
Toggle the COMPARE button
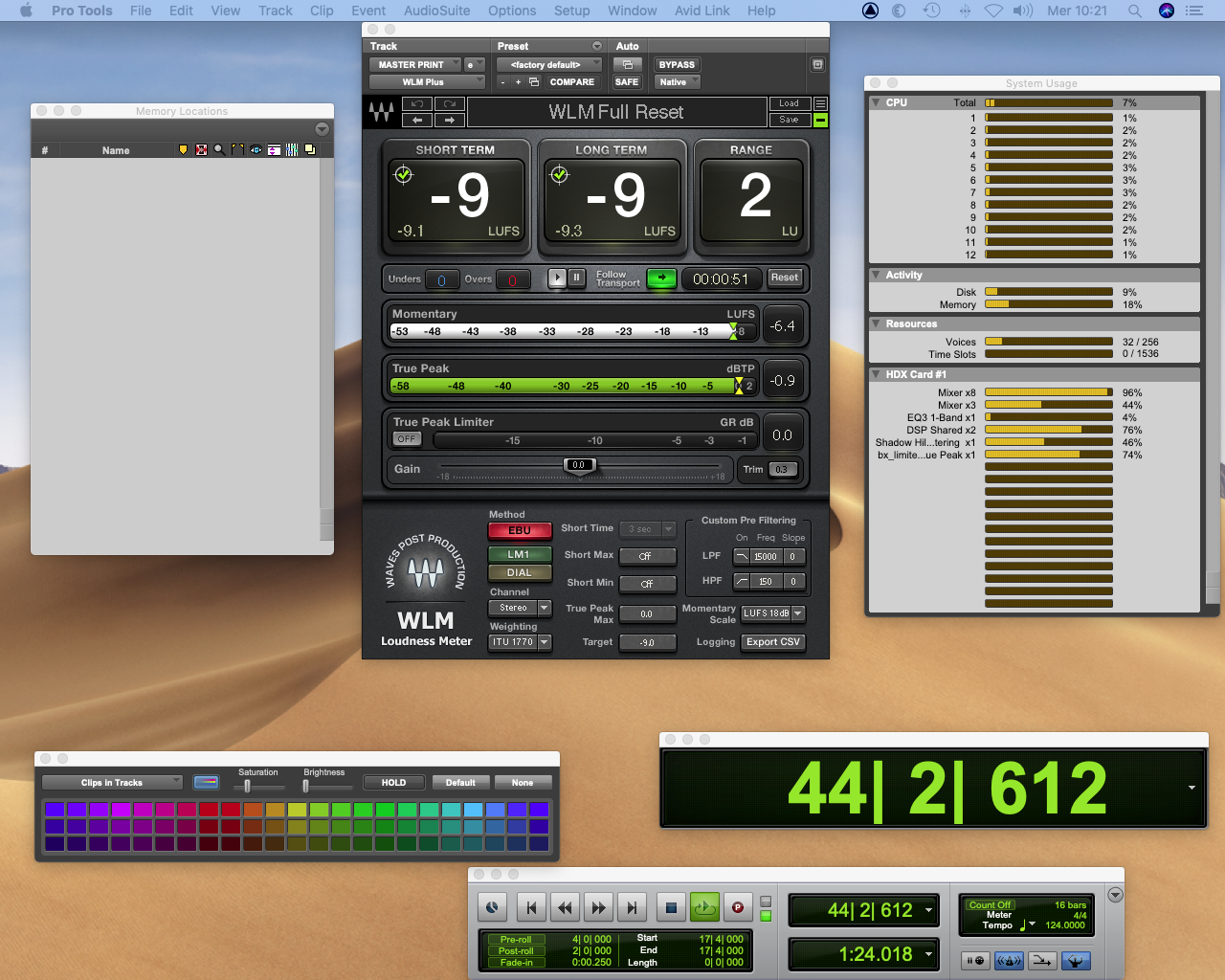point(572,81)
